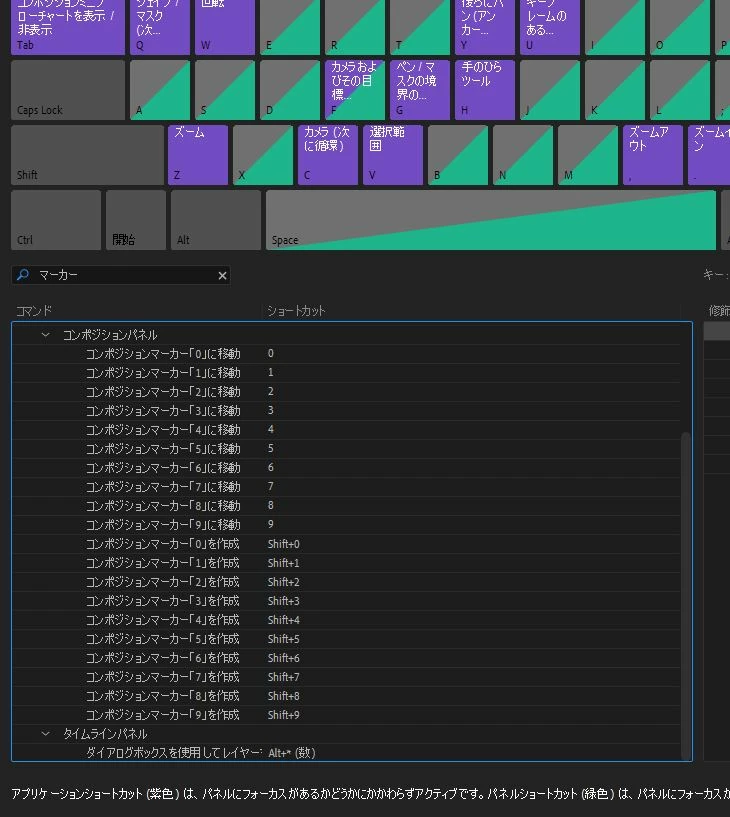Select the J key on keyboard layout
Image resolution: width=730 pixels, height=817 pixels.
point(550,90)
